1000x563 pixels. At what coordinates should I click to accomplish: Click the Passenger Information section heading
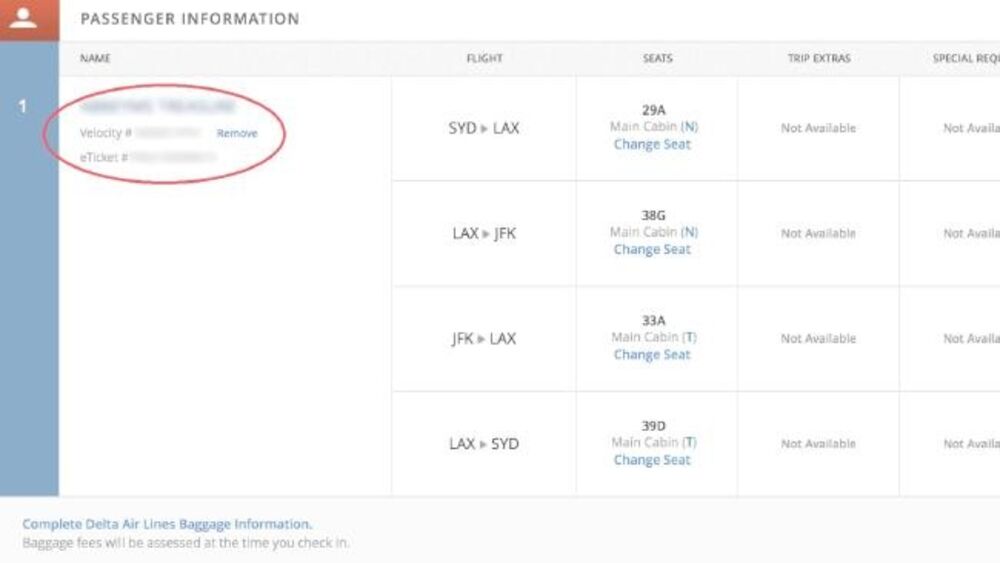189,19
